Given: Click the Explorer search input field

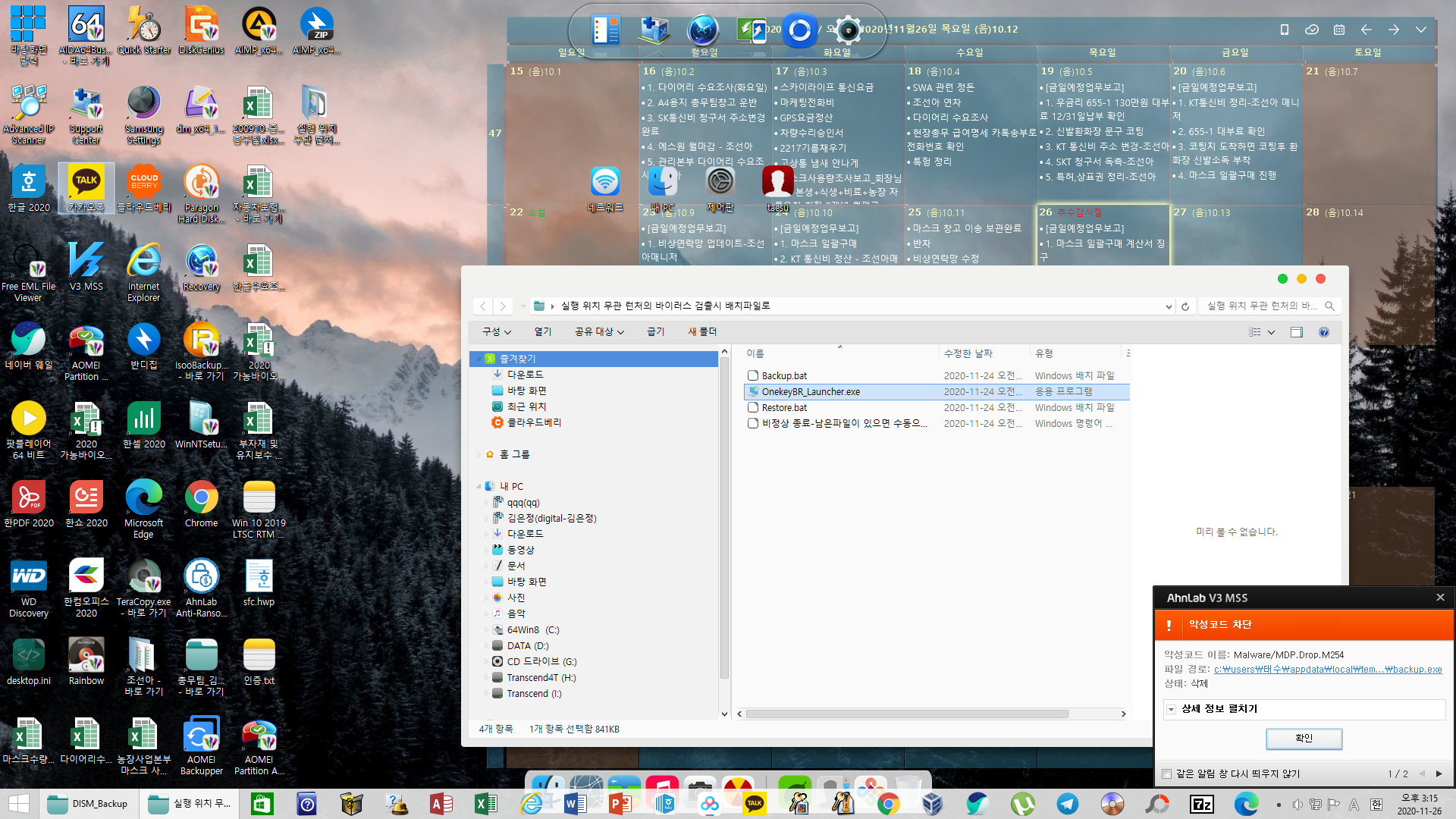Looking at the screenshot, I should pyautogui.click(x=1263, y=306).
